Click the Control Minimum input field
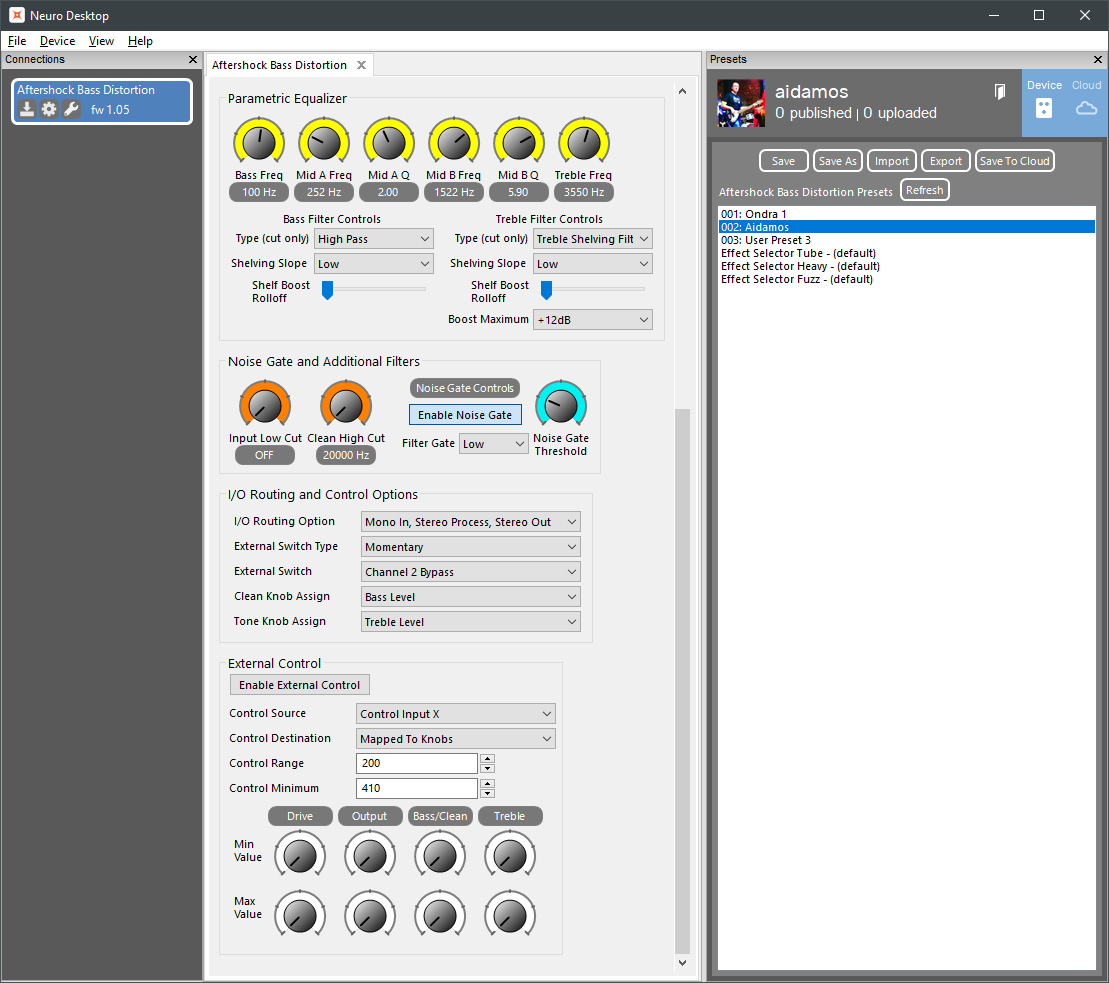The width and height of the screenshot is (1109, 983). point(417,789)
